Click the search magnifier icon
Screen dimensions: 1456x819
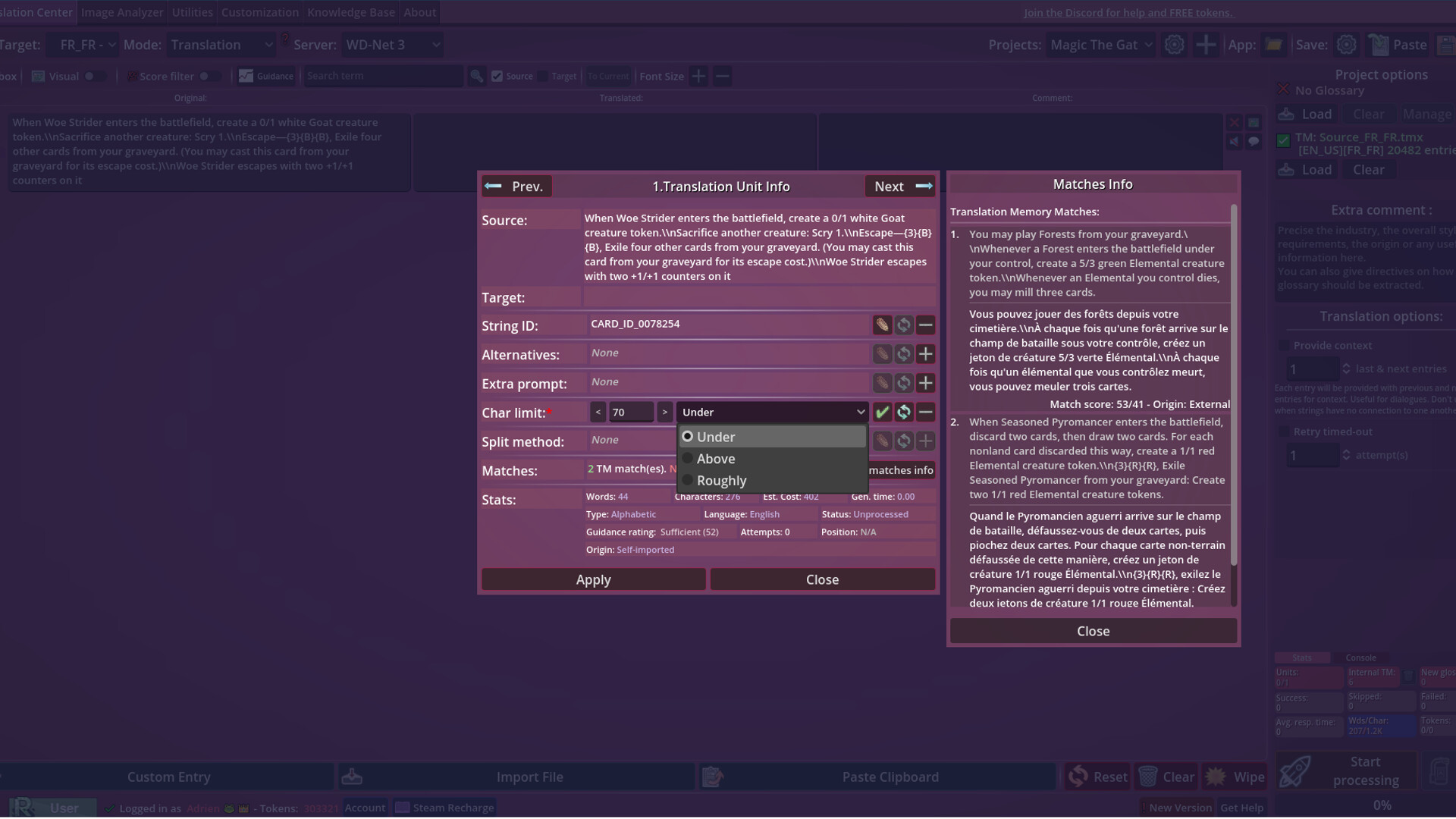pos(476,76)
